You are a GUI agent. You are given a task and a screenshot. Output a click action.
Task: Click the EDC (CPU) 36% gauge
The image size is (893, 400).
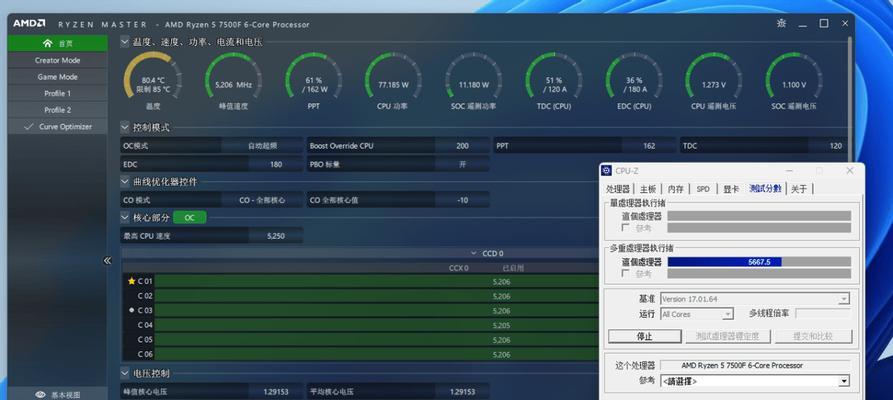634,79
